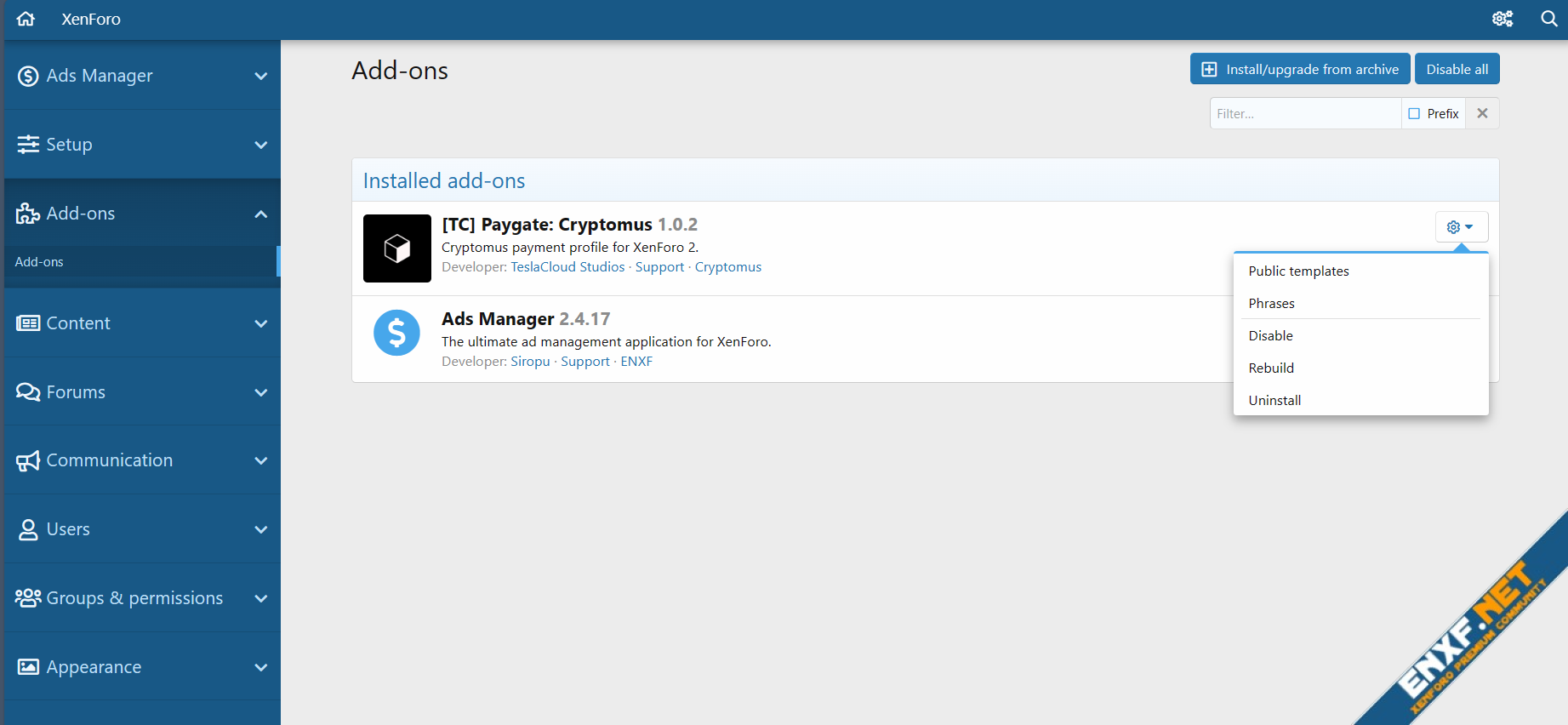Click the Ads Manager dollar-sign add-on icon

(396, 333)
